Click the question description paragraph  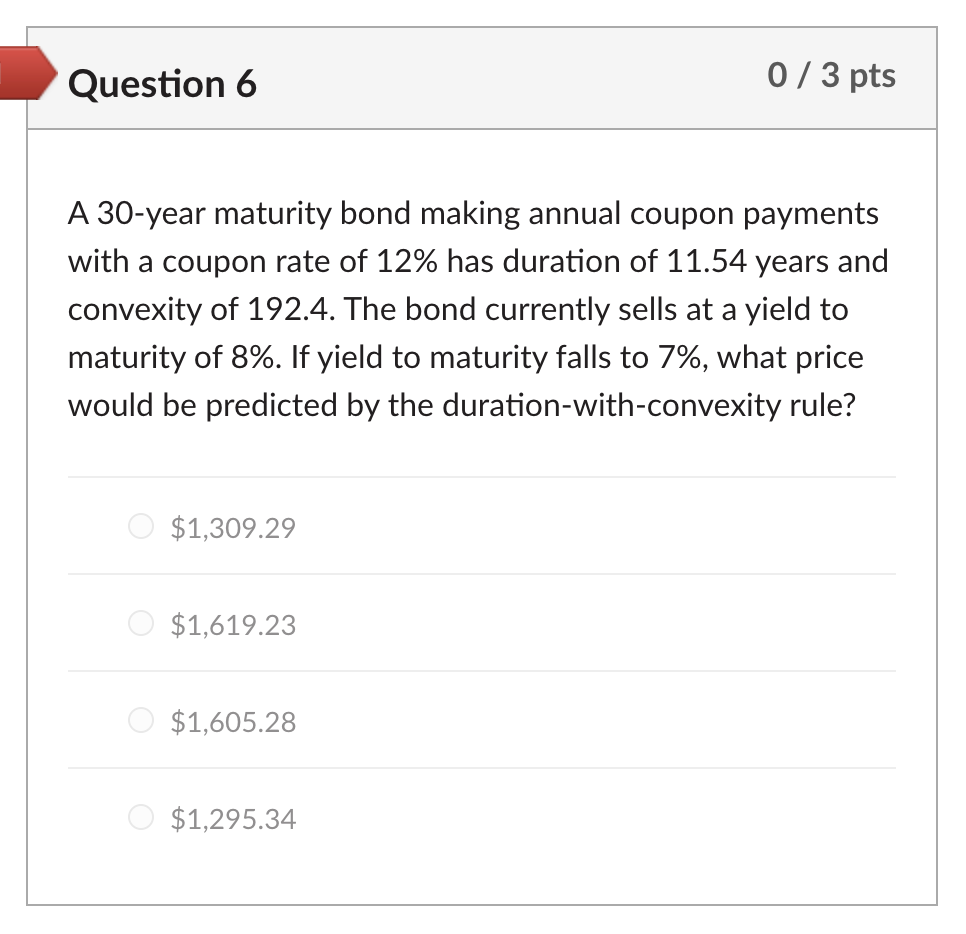pos(478,309)
